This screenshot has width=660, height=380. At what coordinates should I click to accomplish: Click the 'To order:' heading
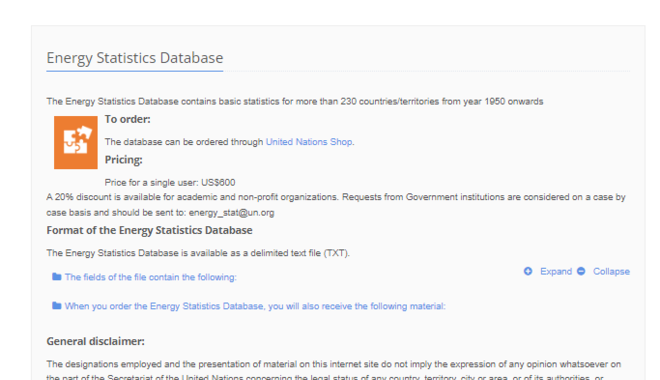(128, 119)
